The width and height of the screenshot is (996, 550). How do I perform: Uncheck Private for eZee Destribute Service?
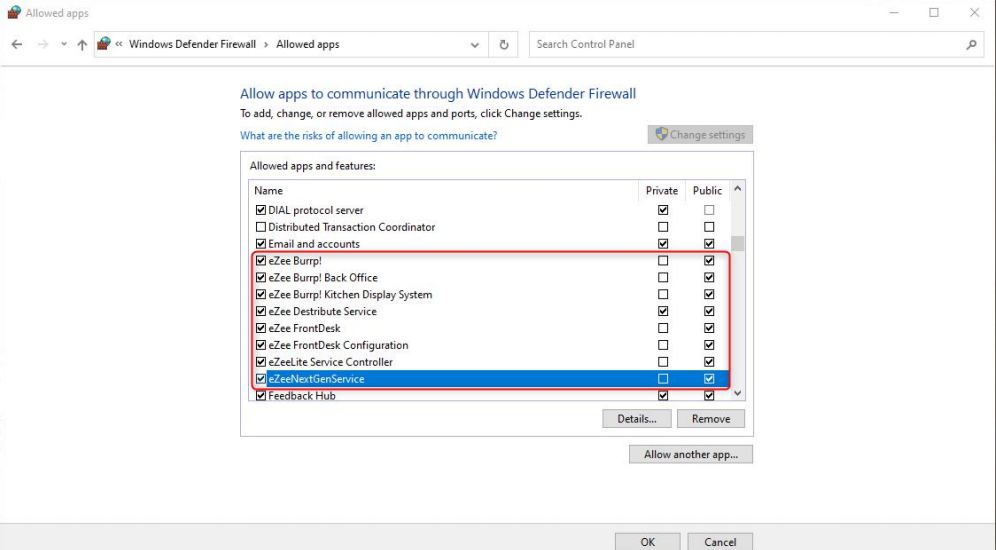pos(663,311)
